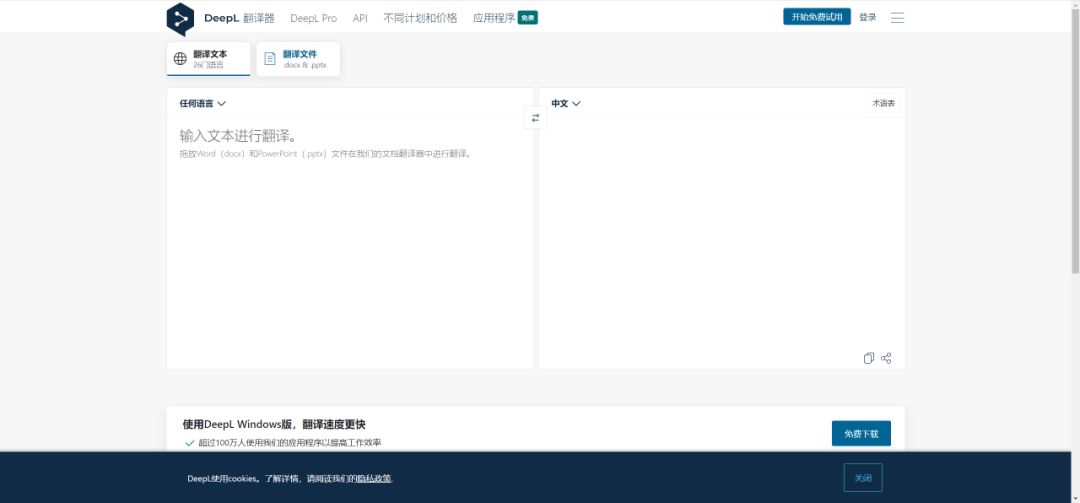Click the green 免费 badge
The height and width of the screenshot is (503, 1080).
528,18
